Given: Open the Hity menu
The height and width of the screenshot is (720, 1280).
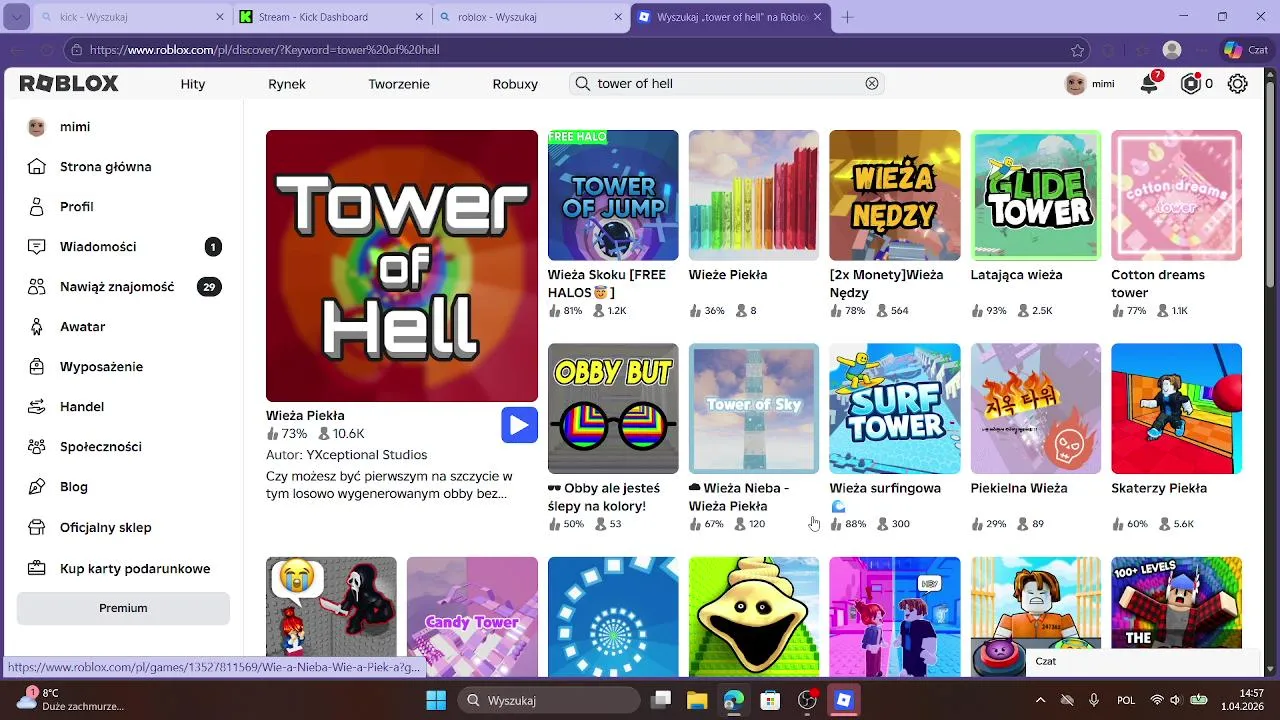Looking at the screenshot, I should 193,84.
